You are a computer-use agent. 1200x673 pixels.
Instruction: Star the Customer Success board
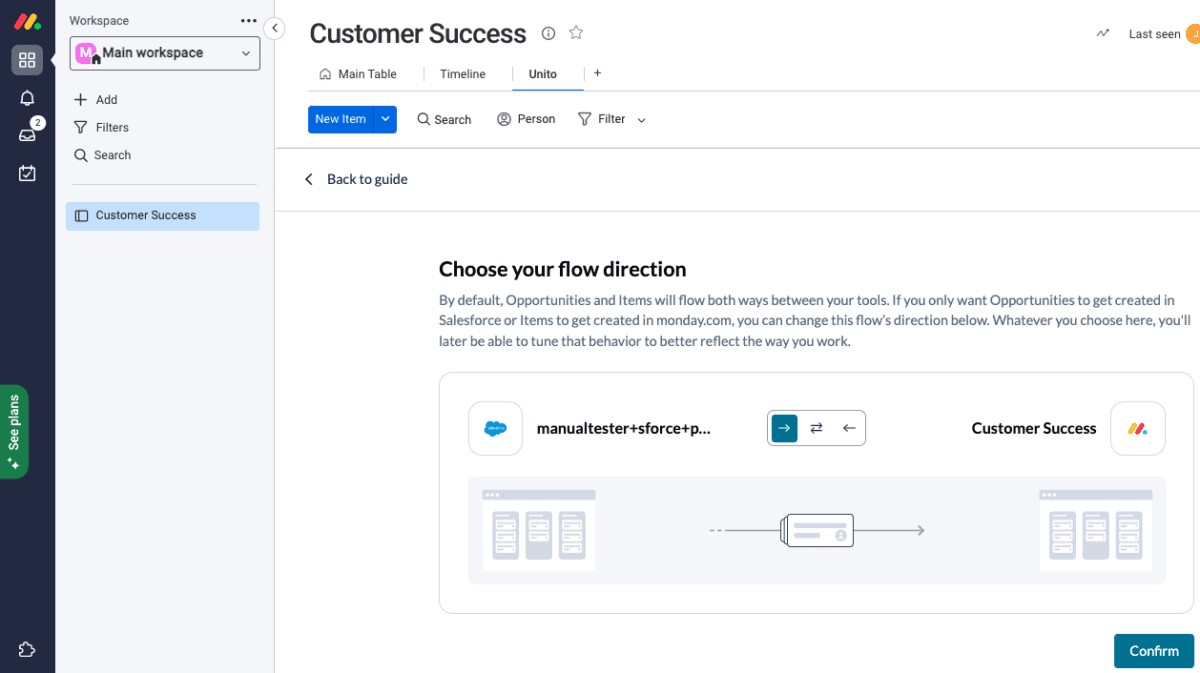click(x=576, y=33)
